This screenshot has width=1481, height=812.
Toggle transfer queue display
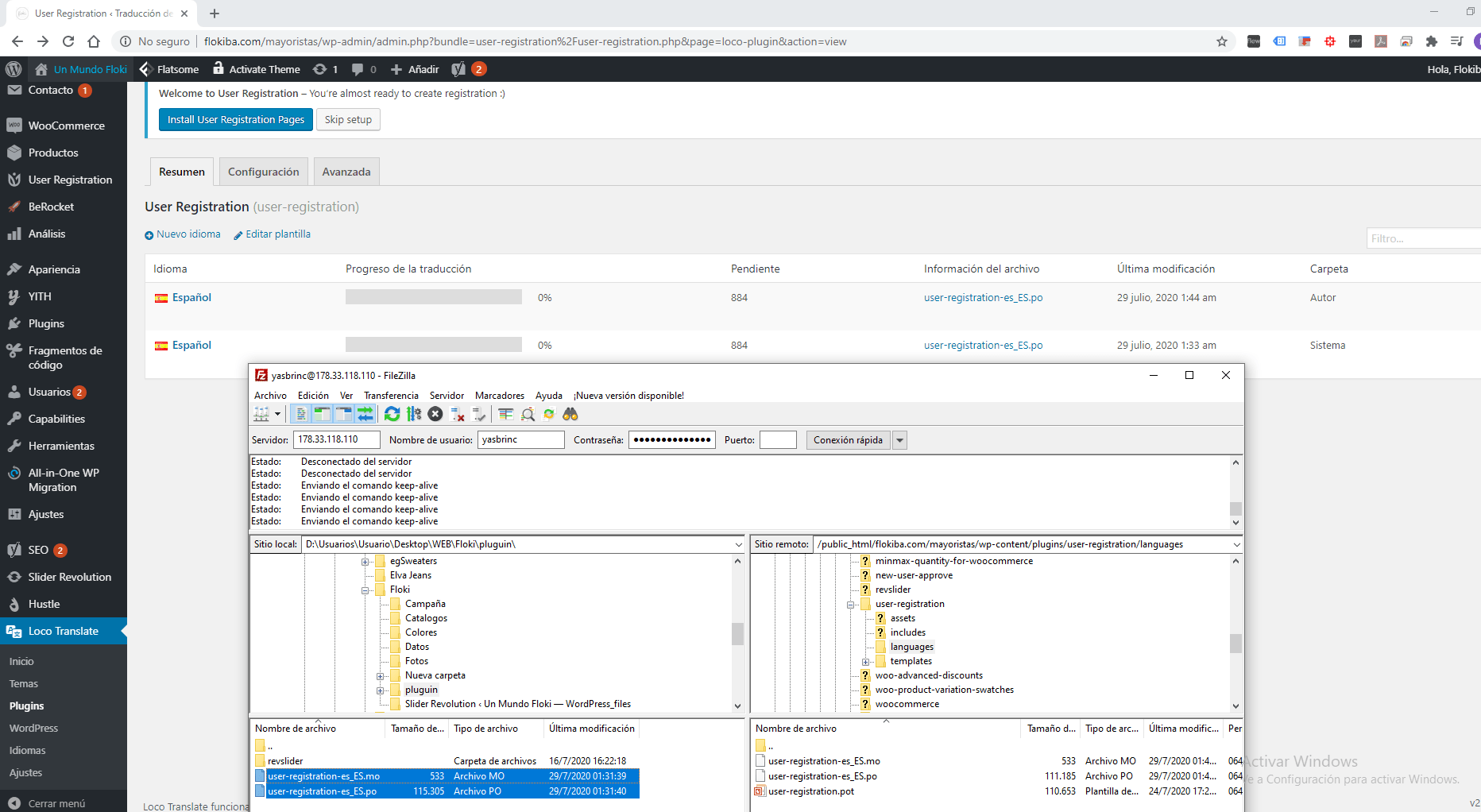click(x=365, y=414)
